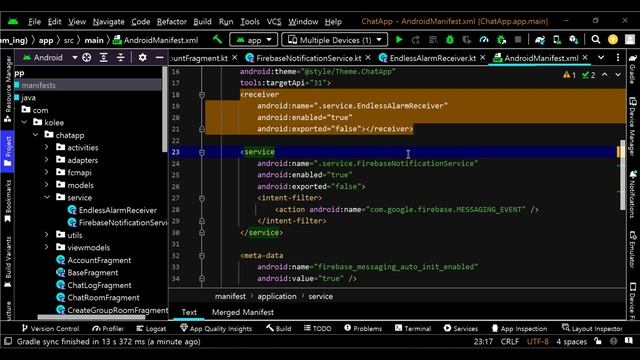The height and width of the screenshot is (360, 640).
Task: Click Project panel horizontal scrollbar
Action: pos(91,317)
